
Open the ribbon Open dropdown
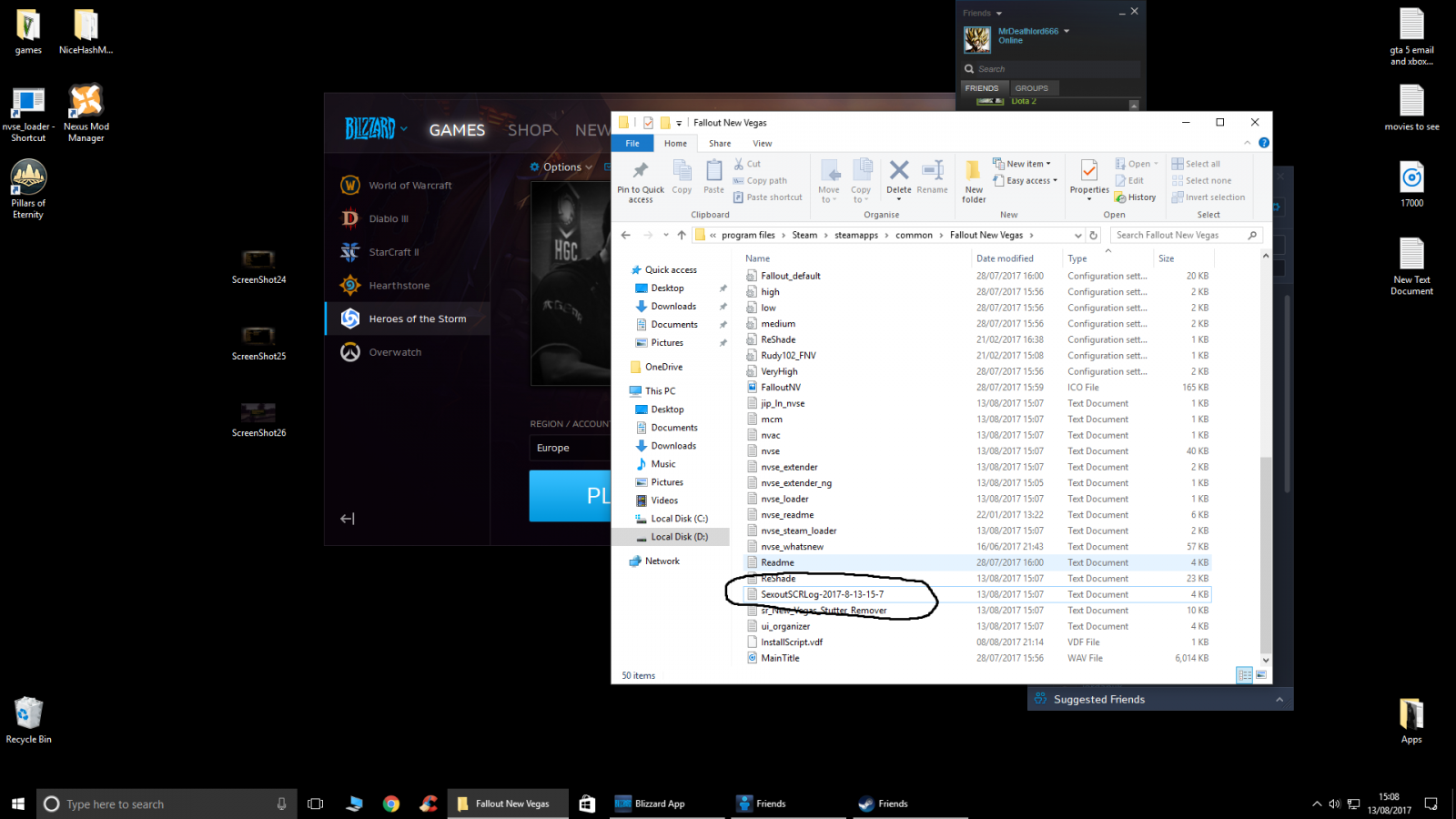click(1137, 164)
